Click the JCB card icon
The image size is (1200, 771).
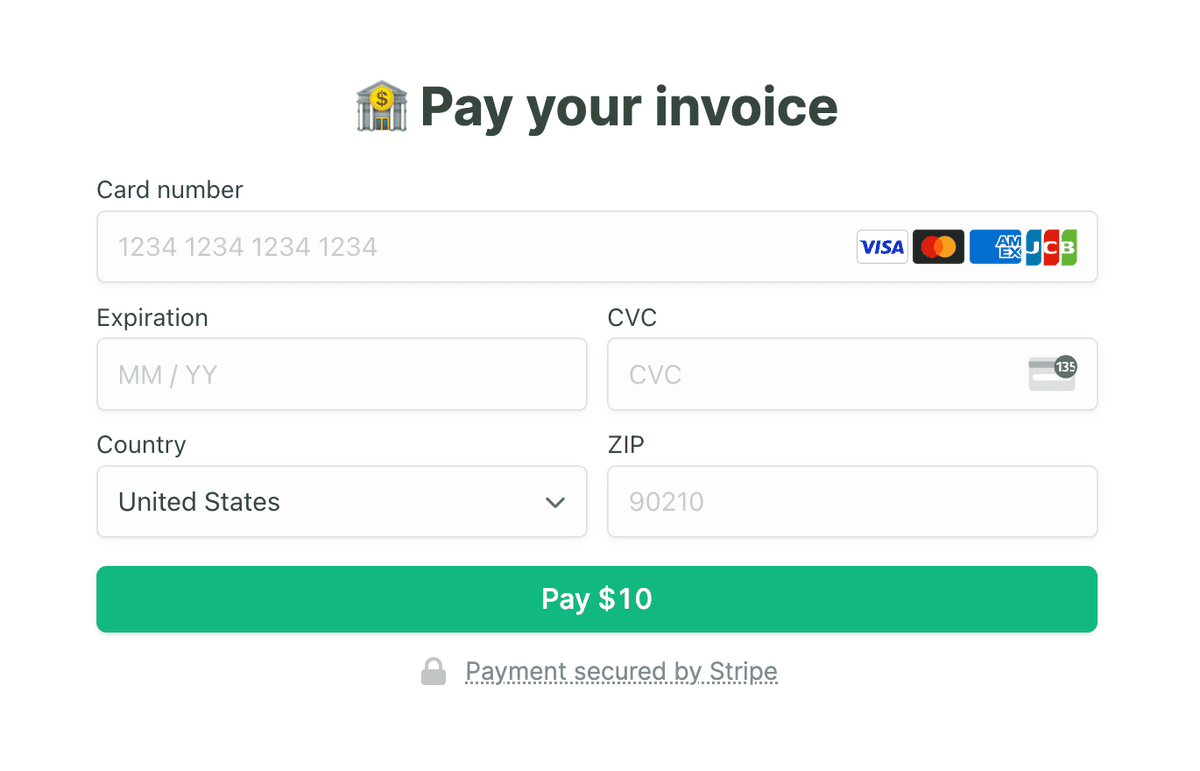[1051, 247]
